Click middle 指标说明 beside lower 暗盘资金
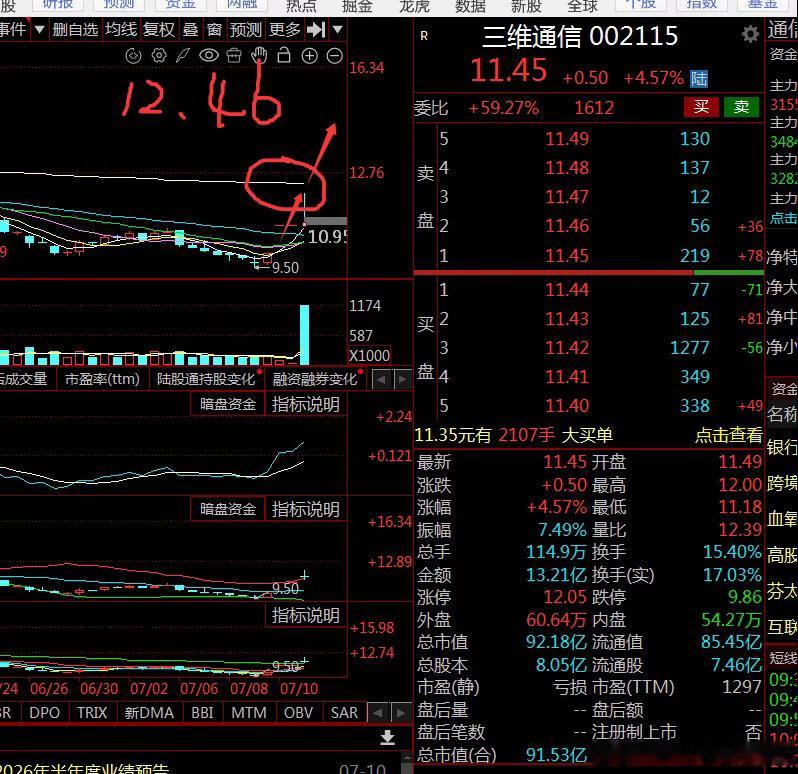This screenshot has width=798, height=774. point(305,509)
